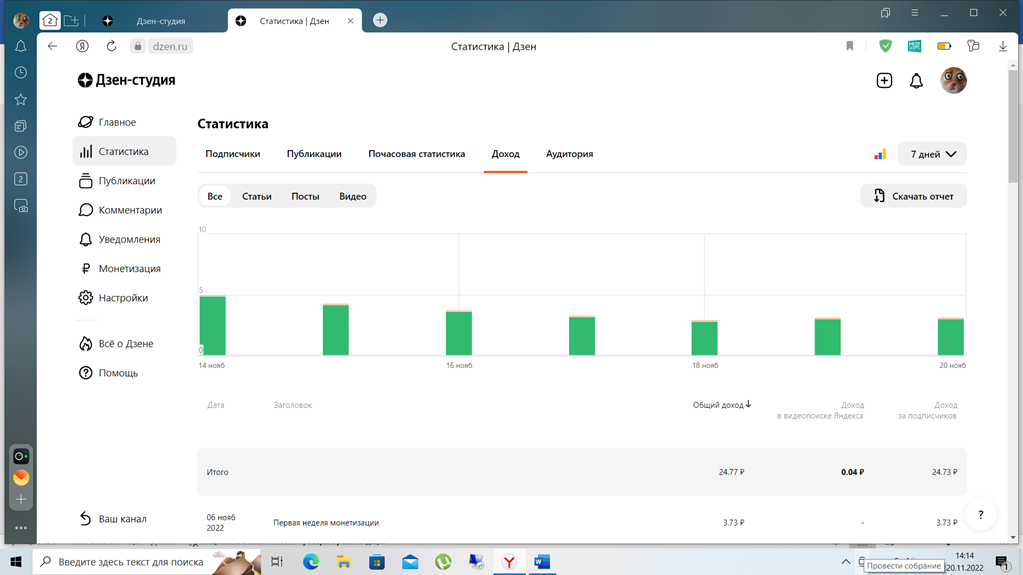Go to Публикации in the sidebar

(x=117, y=181)
